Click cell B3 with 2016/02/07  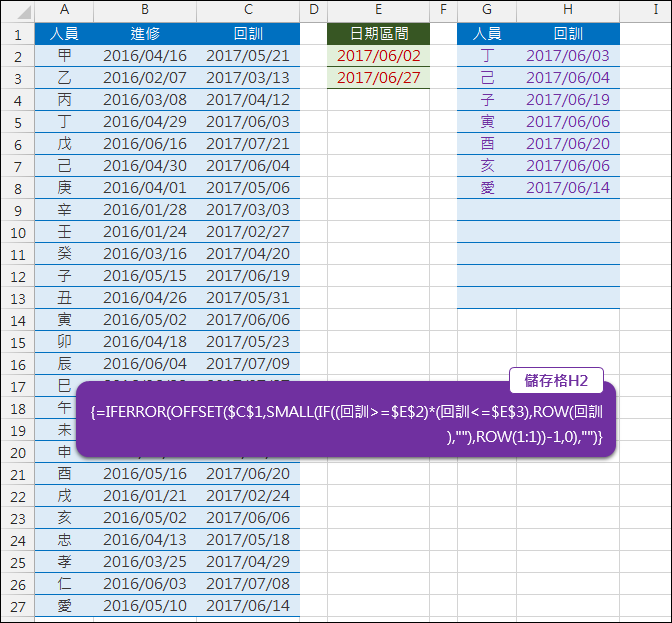tap(145, 78)
